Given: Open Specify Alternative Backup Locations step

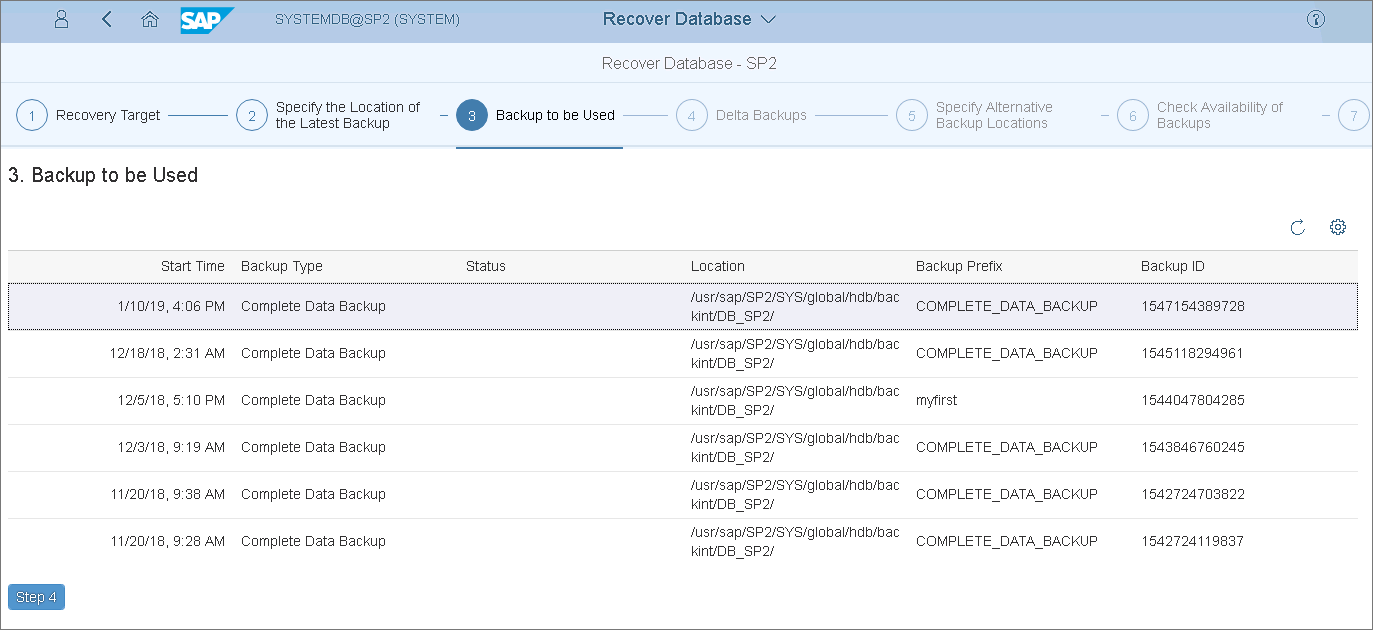Looking at the screenshot, I should coord(912,115).
